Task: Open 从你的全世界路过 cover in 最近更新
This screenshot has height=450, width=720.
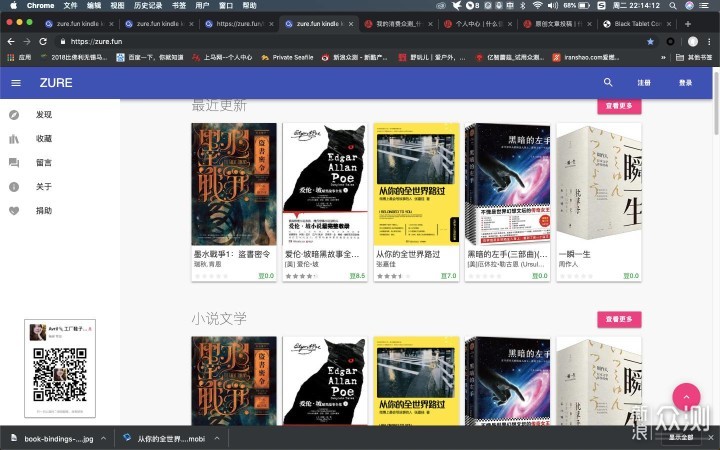Action: [416, 184]
